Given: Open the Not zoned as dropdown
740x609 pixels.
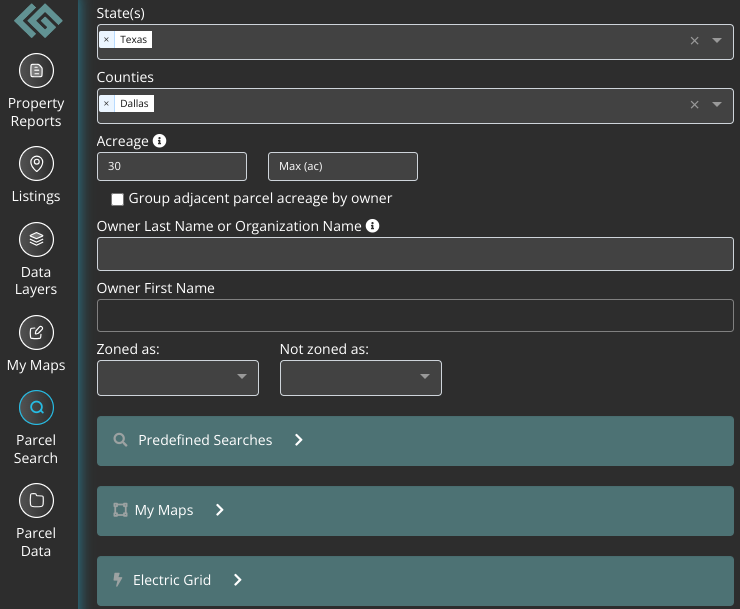Looking at the screenshot, I should pos(361,378).
